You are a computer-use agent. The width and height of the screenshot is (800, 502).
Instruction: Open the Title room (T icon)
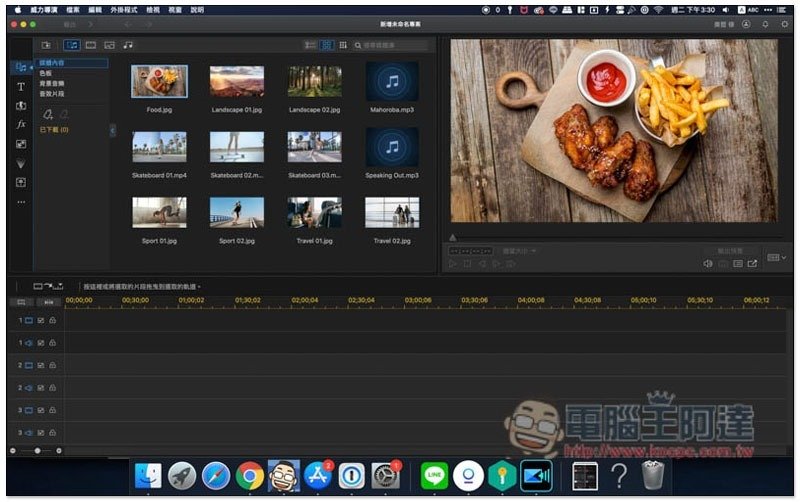(21, 87)
